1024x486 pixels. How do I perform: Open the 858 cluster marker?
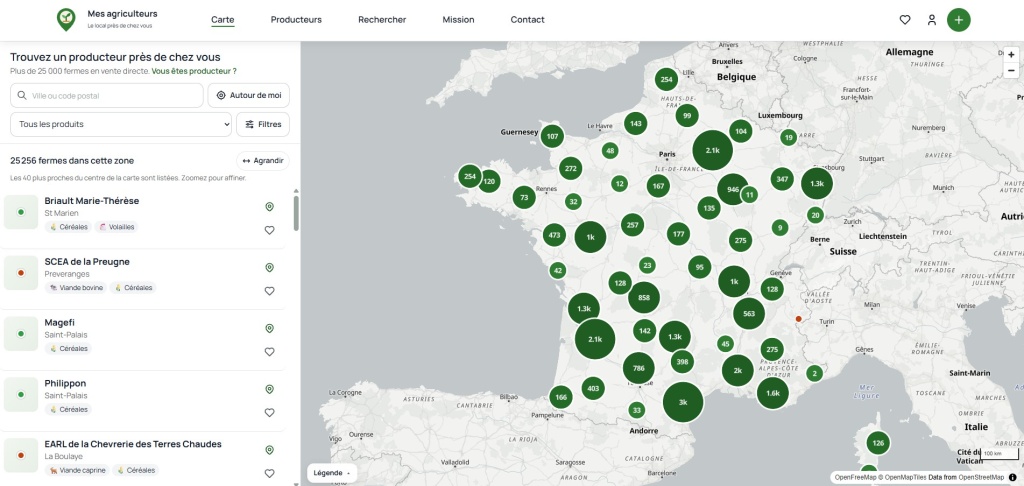tap(644, 298)
